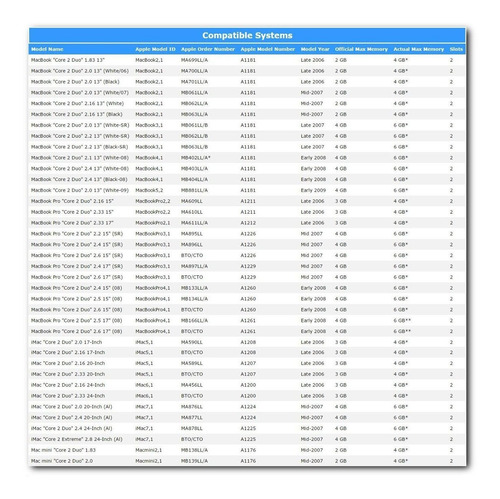Select iMac "Core 2 Duo" 2.4 20-Inch (Al)
Image resolution: width=500 pixels, height=499 pixels.
[72, 417]
